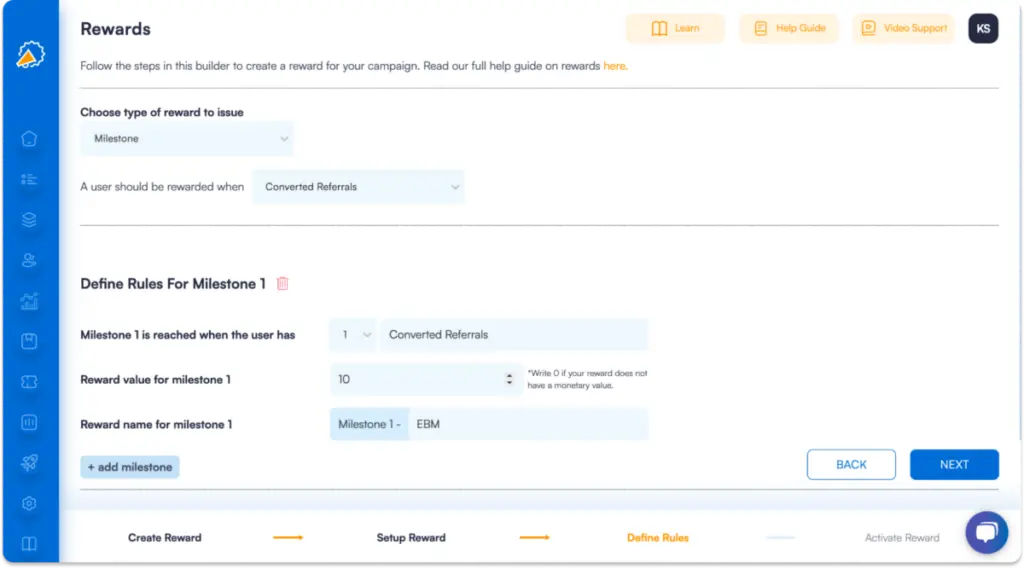The height and width of the screenshot is (568, 1024).
Task: Expand the milestone count dropdown showing 1
Action: 353,335
